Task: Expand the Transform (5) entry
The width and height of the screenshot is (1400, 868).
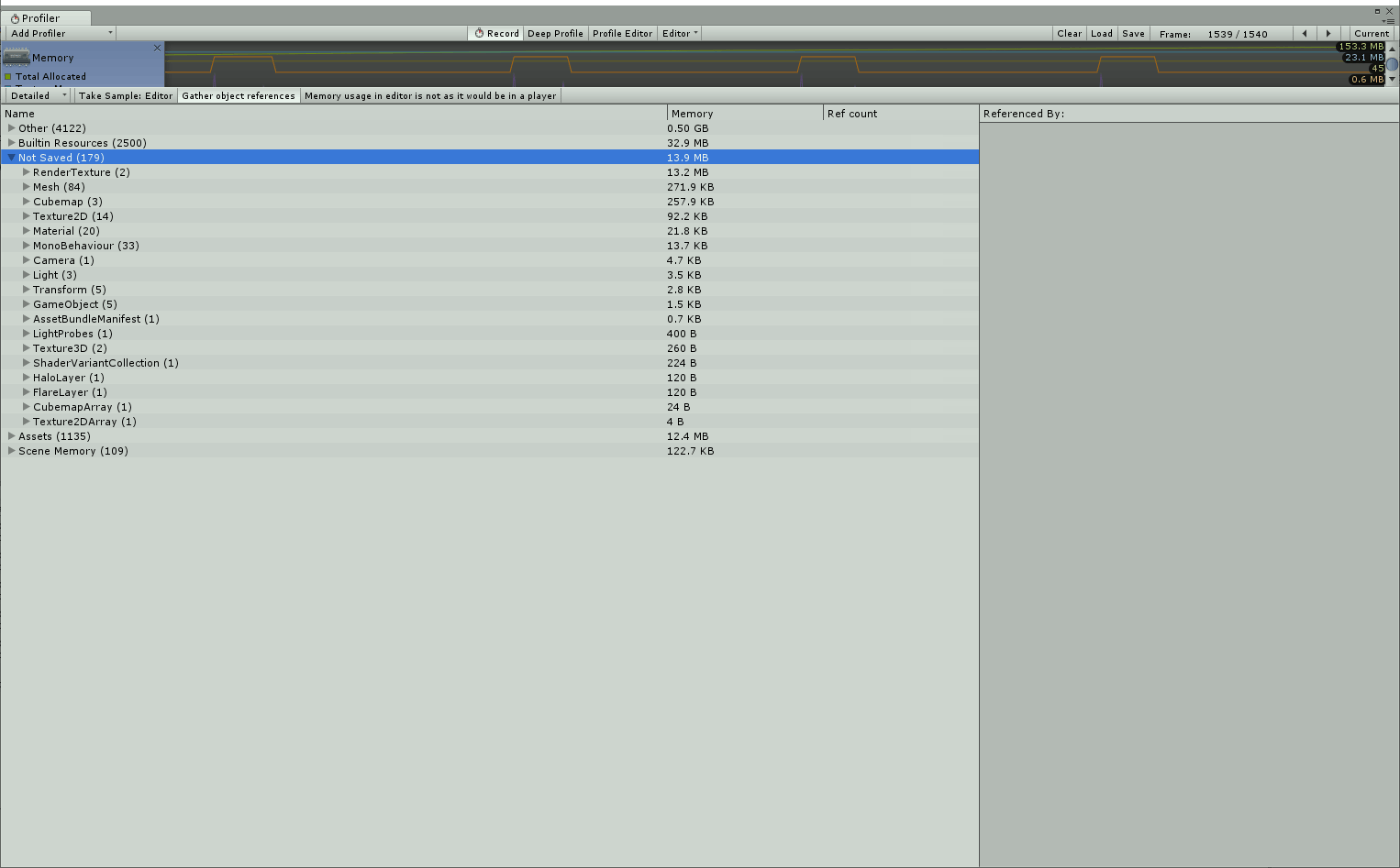Action: [27, 290]
